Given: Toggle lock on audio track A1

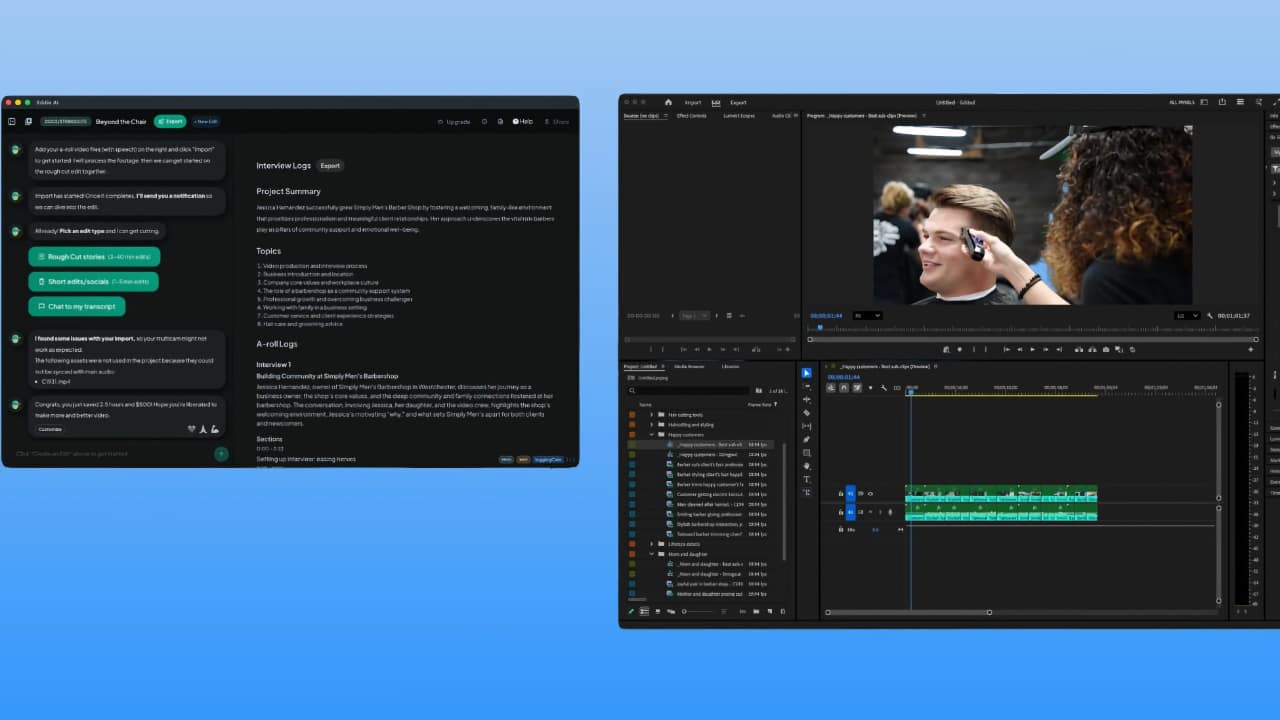Looking at the screenshot, I should pyautogui.click(x=841, y=512).
